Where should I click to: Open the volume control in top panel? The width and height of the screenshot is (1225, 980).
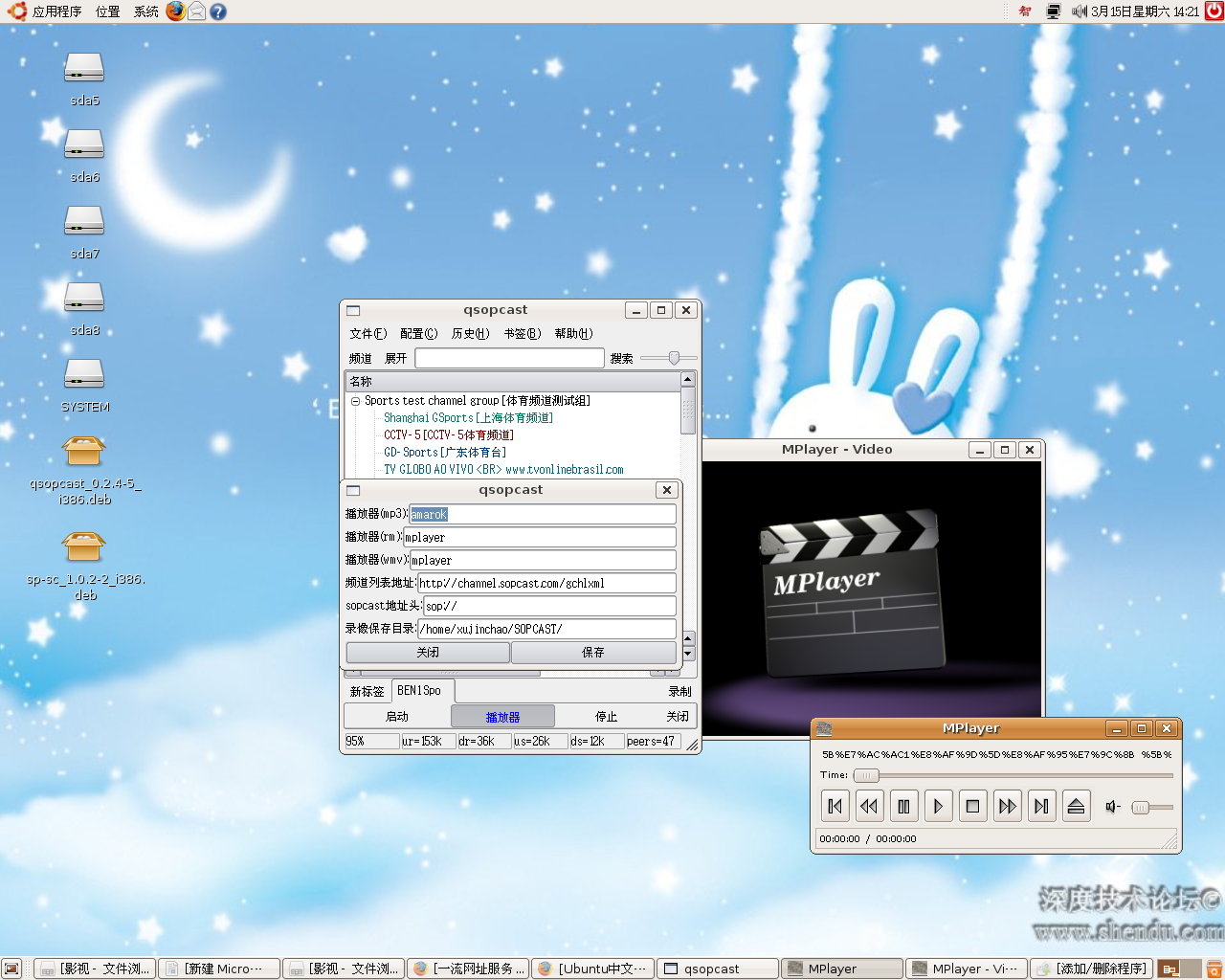1080,11
